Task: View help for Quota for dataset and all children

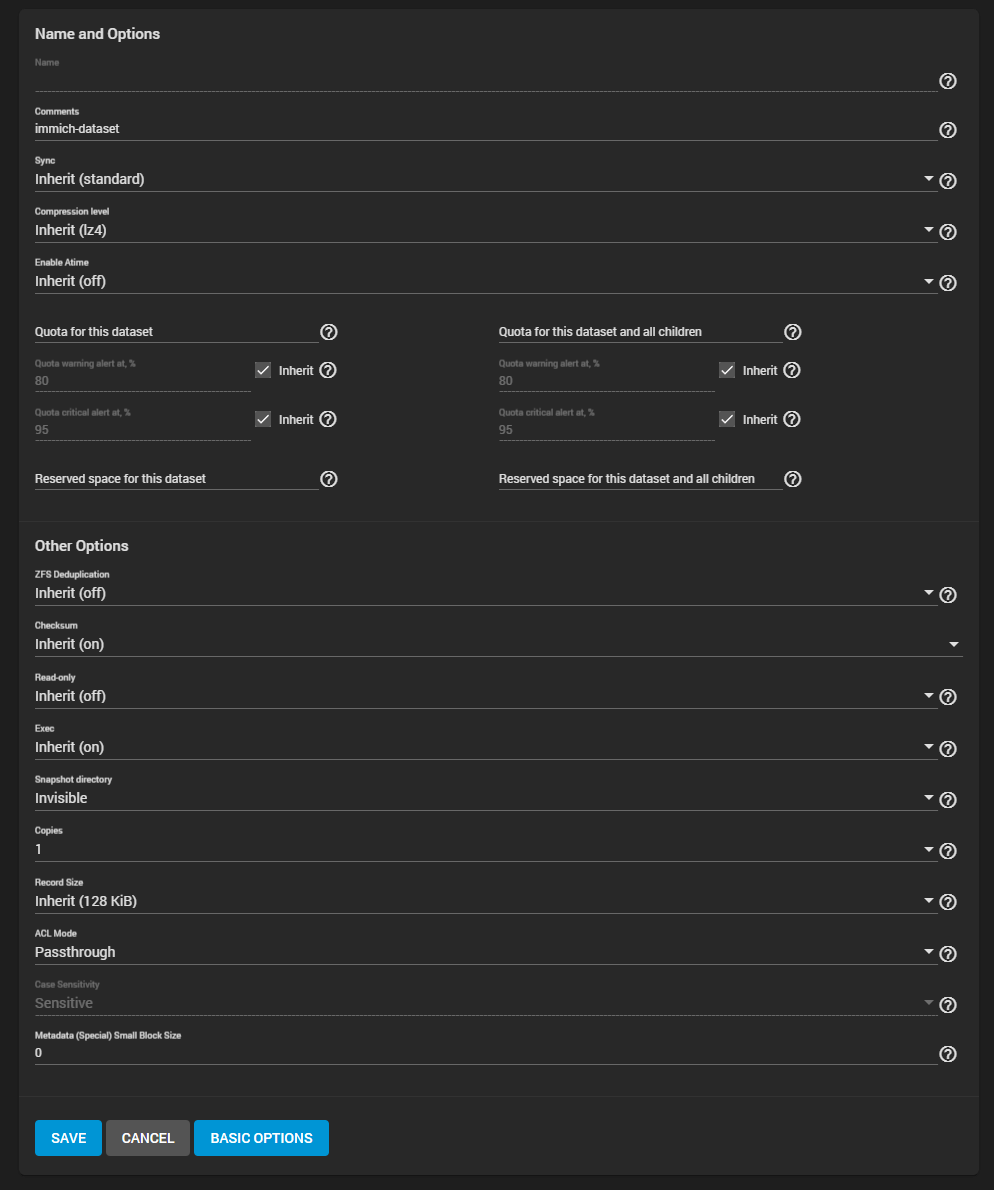Action: (793, 331)
